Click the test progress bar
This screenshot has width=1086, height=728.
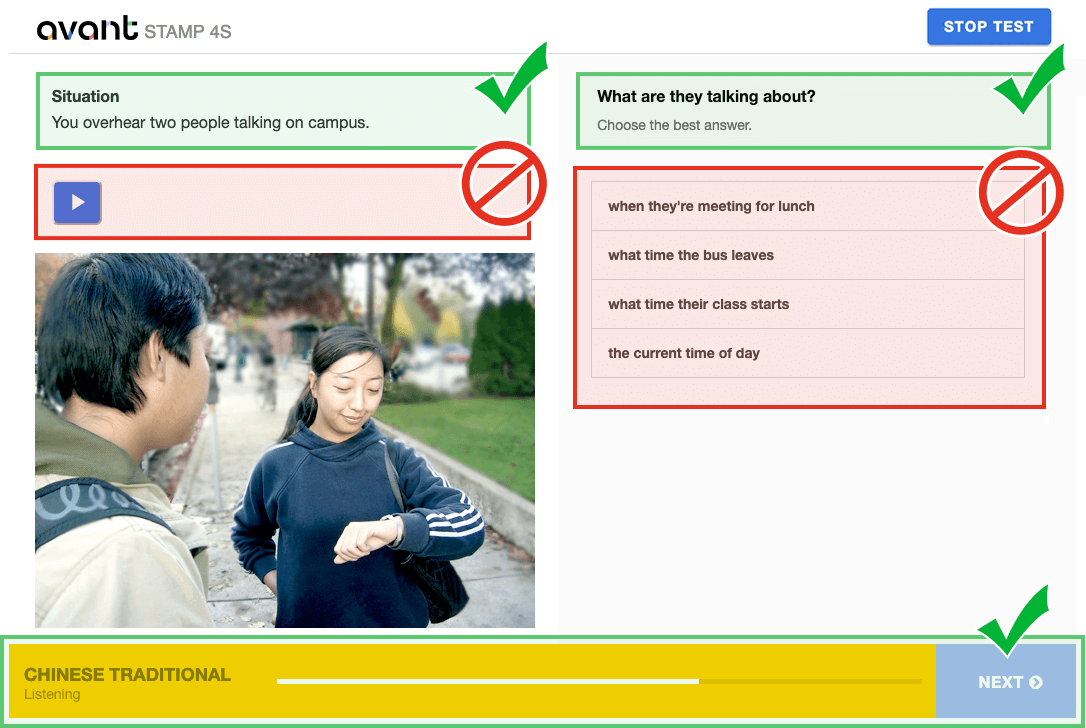(599, 682)
